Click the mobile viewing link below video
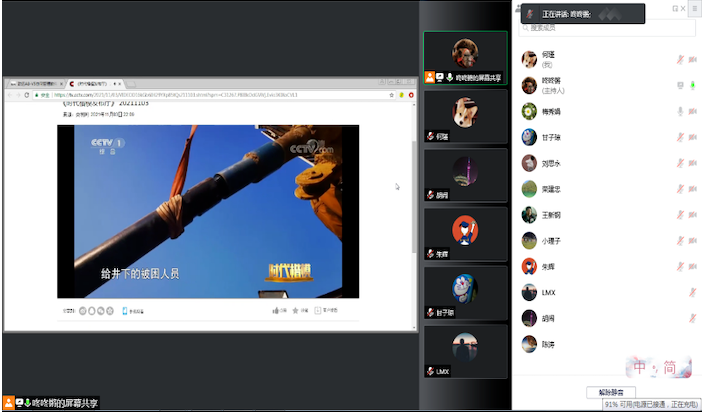 coord(133,311)
